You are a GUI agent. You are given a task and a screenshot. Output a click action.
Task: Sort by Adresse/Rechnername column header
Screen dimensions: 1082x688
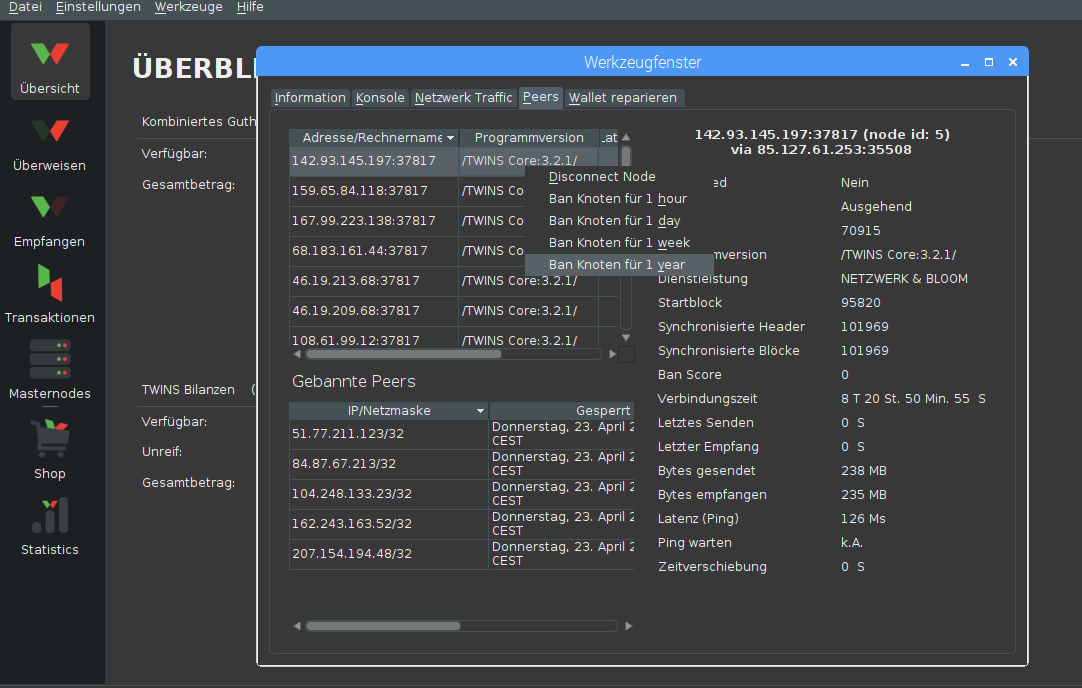click(x=374, y=137)
